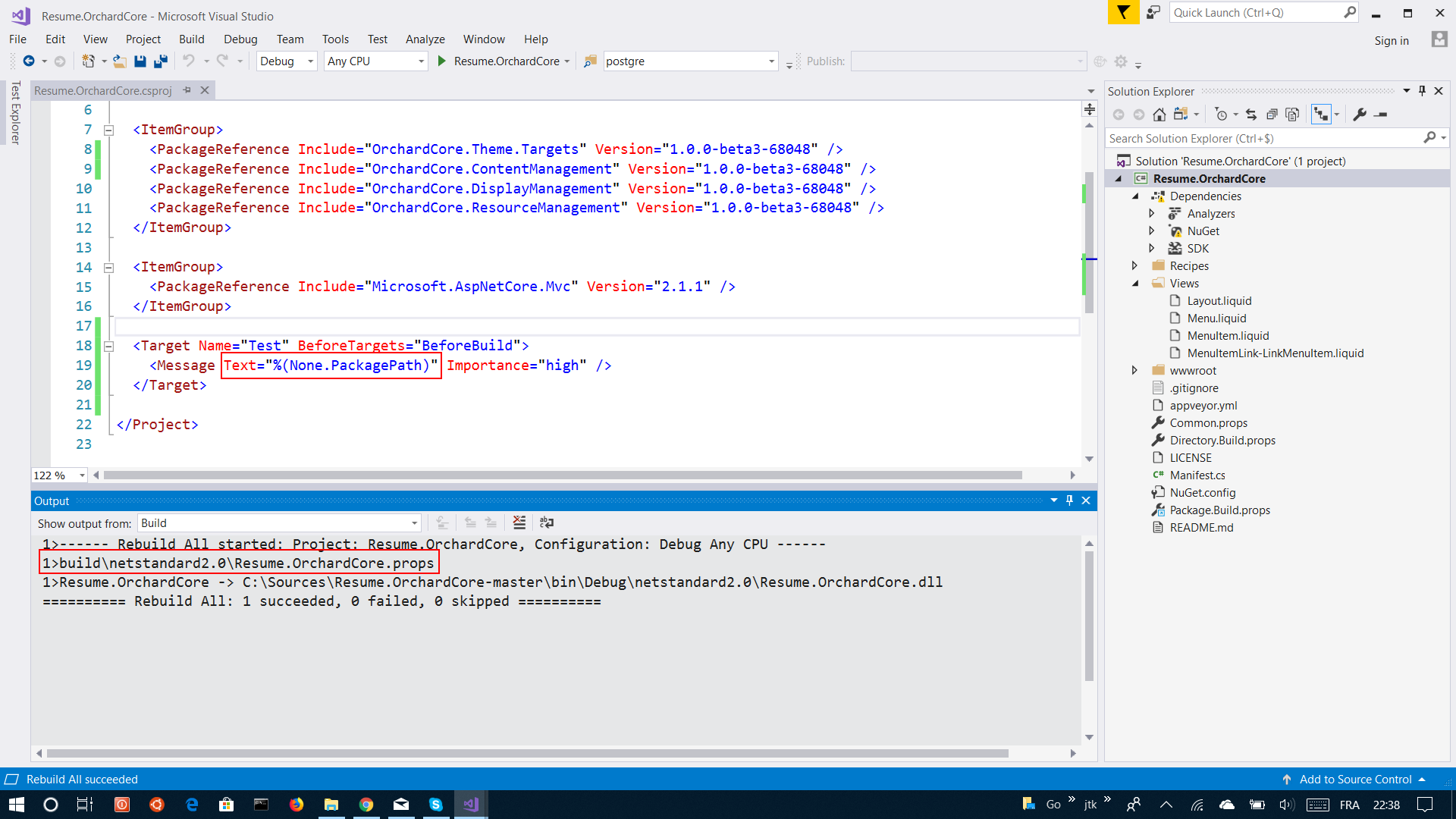Collapse the Views folder in Solution Explorer
Image resolution: width=1456 pixels, height=819 pixels.
coord(1135,283)
